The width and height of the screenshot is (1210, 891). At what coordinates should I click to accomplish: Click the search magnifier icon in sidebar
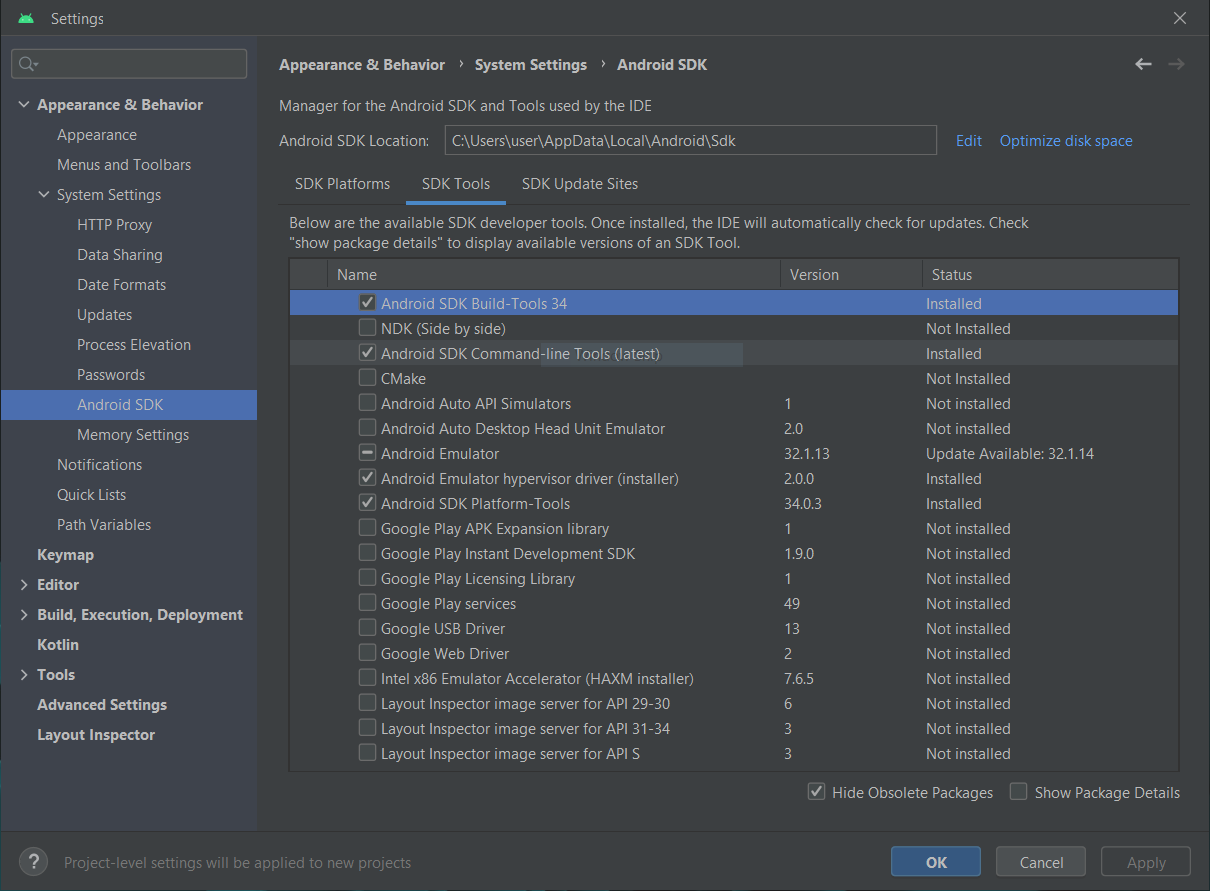(28, 64)
